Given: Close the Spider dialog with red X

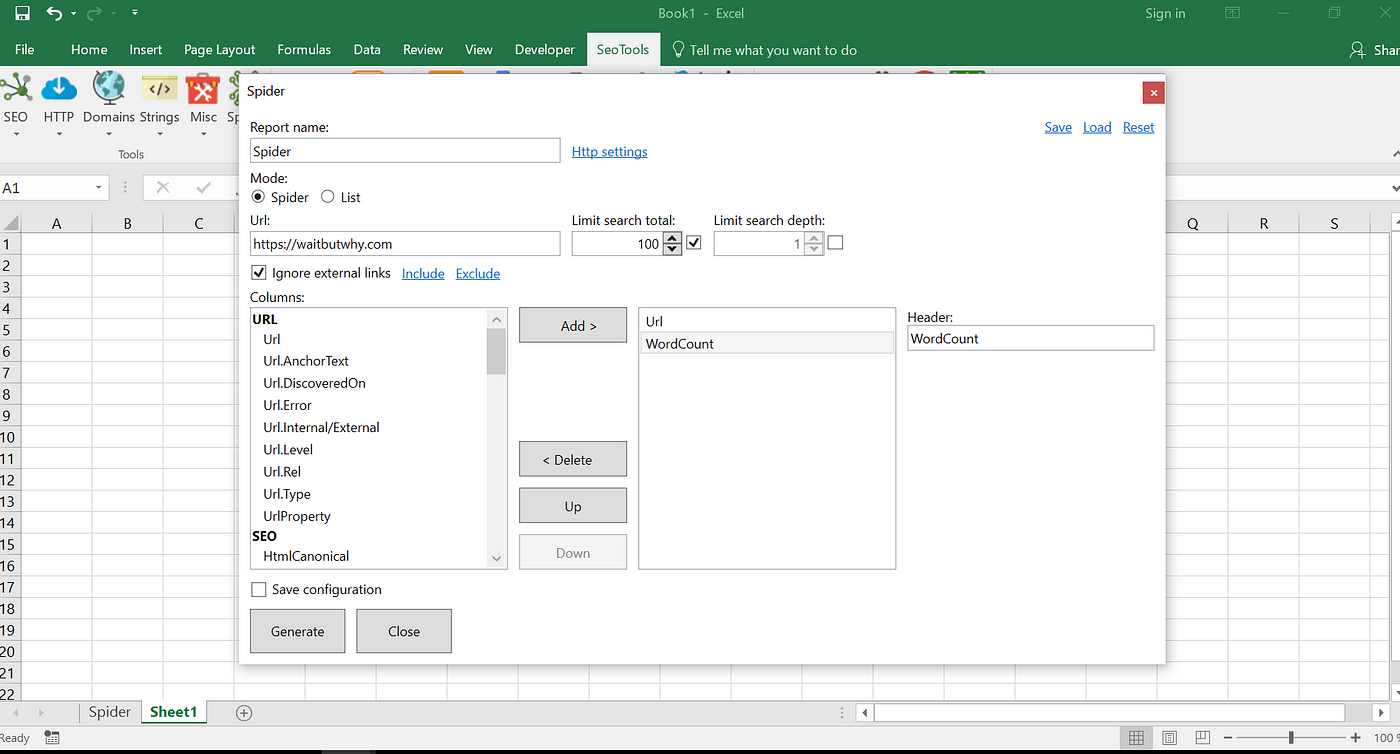Looking at the screenshot, I should [1153, 92].
